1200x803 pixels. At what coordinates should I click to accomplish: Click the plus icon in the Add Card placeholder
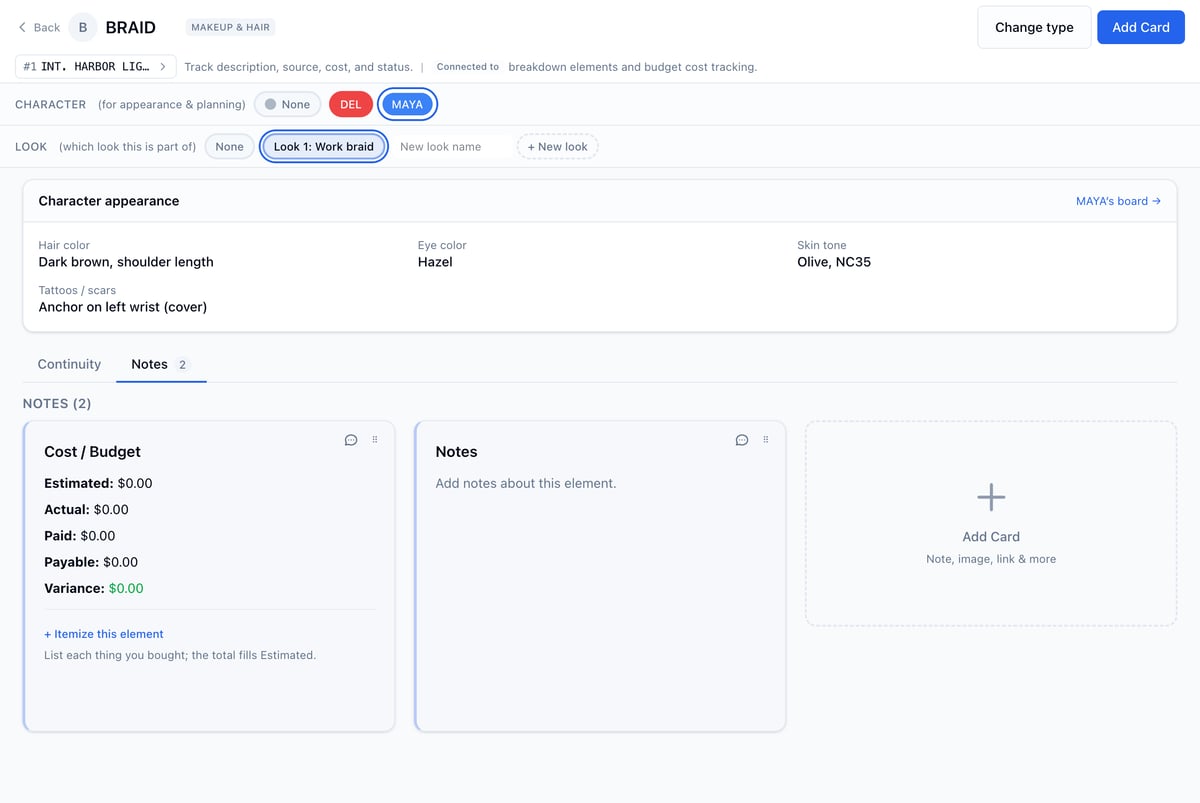[991, 497]
